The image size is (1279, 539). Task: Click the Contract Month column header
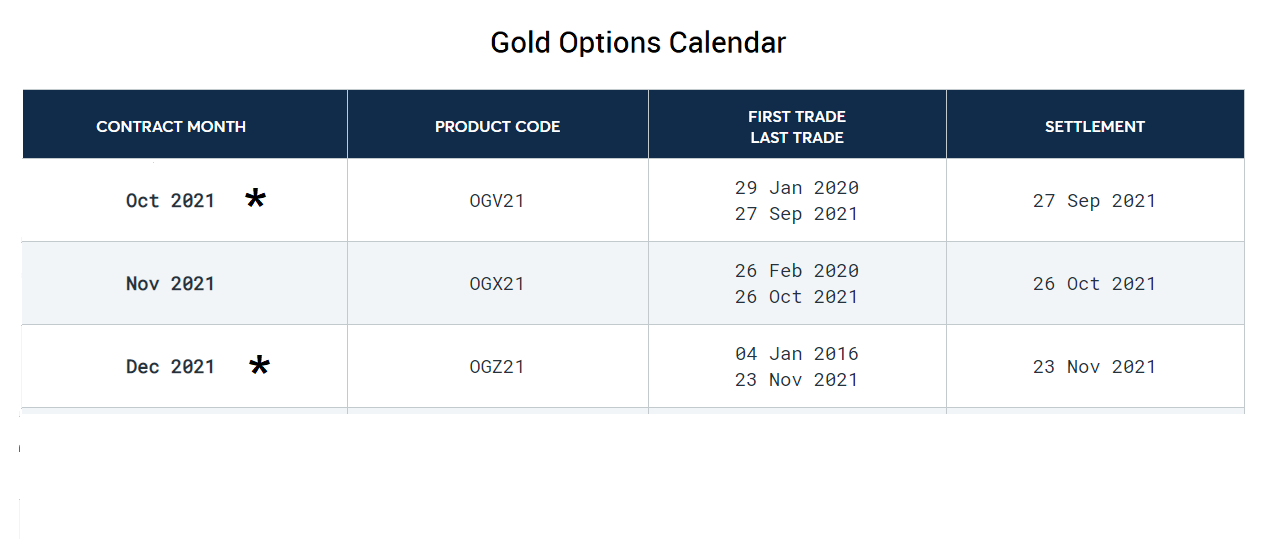pos(171,127)
